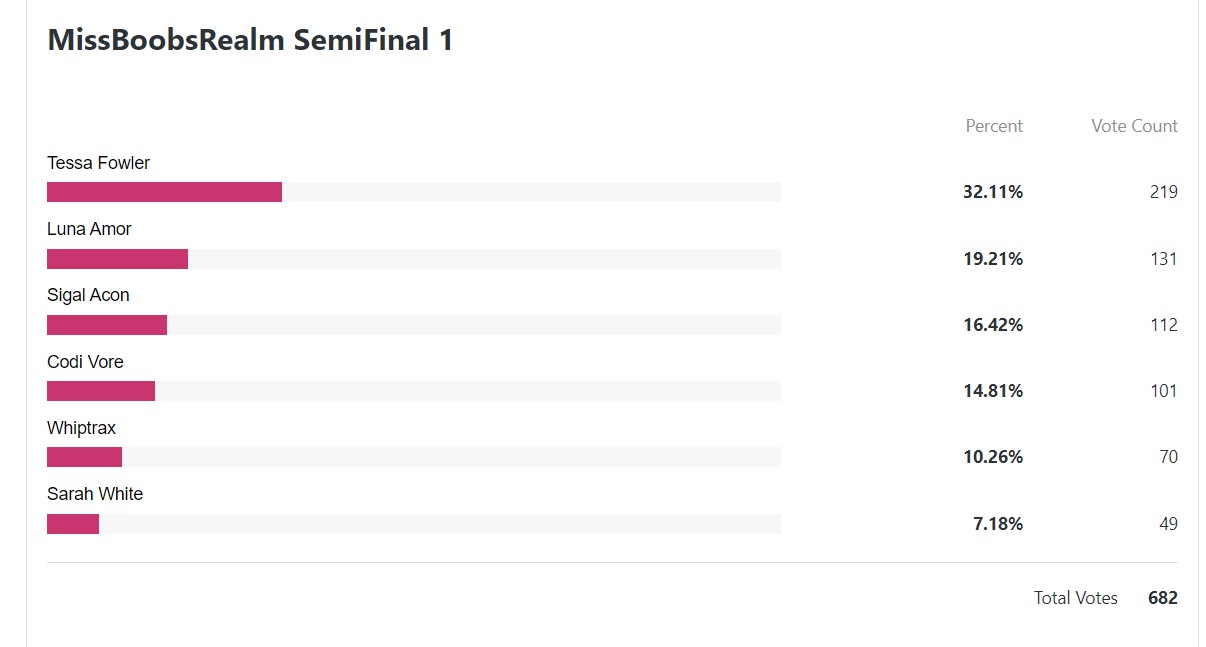Click the MissBoobsRealm SemiFinal 1 heading

[x=250, y=40]
